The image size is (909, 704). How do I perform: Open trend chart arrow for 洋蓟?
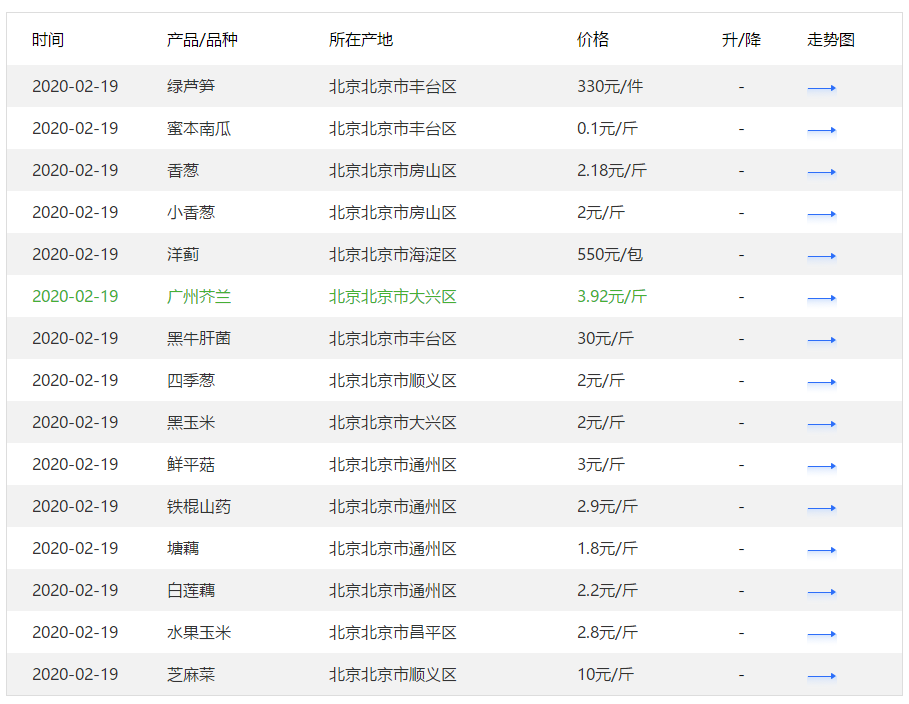pyautogui.click(x=821, y=256)
